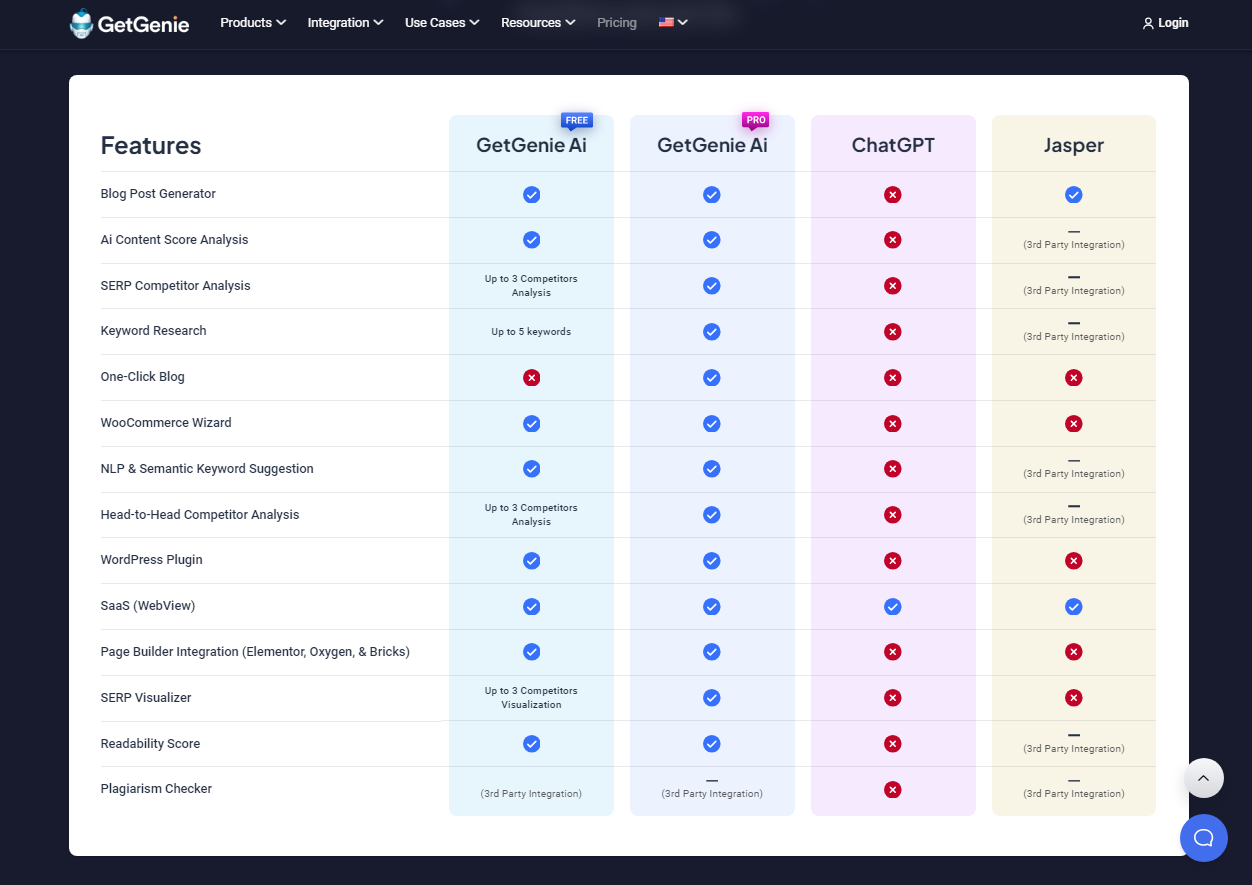The width and height of the screenshot is (1252, 885).
Task: Click the One-Click Blog feature label
Action: 142,377
